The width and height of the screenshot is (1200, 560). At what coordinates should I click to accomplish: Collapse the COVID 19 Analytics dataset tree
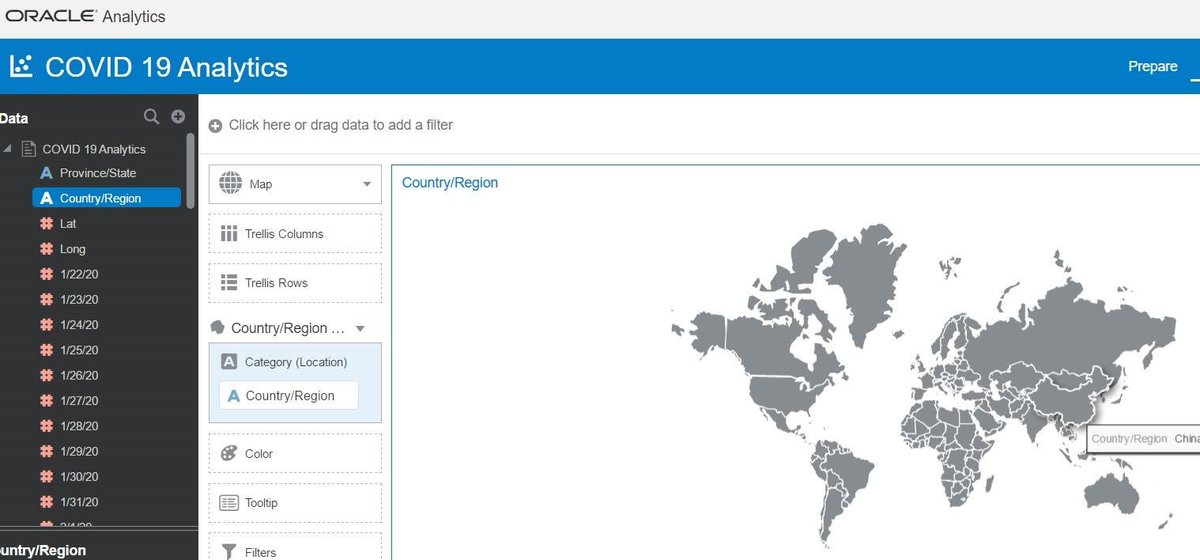[9, 149]
